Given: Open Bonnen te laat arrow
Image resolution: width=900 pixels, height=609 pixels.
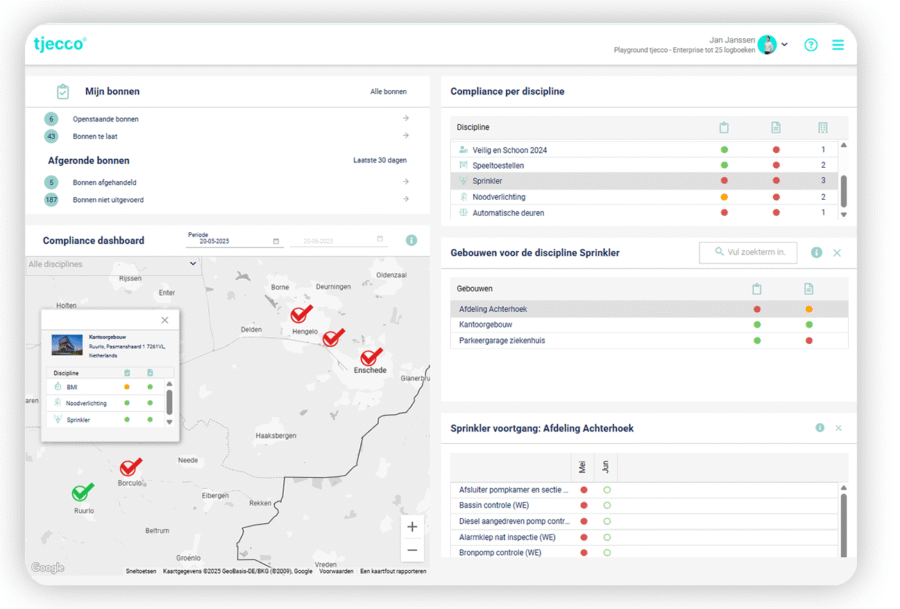Looking at the screenshot, I should (x=406, y=136).
